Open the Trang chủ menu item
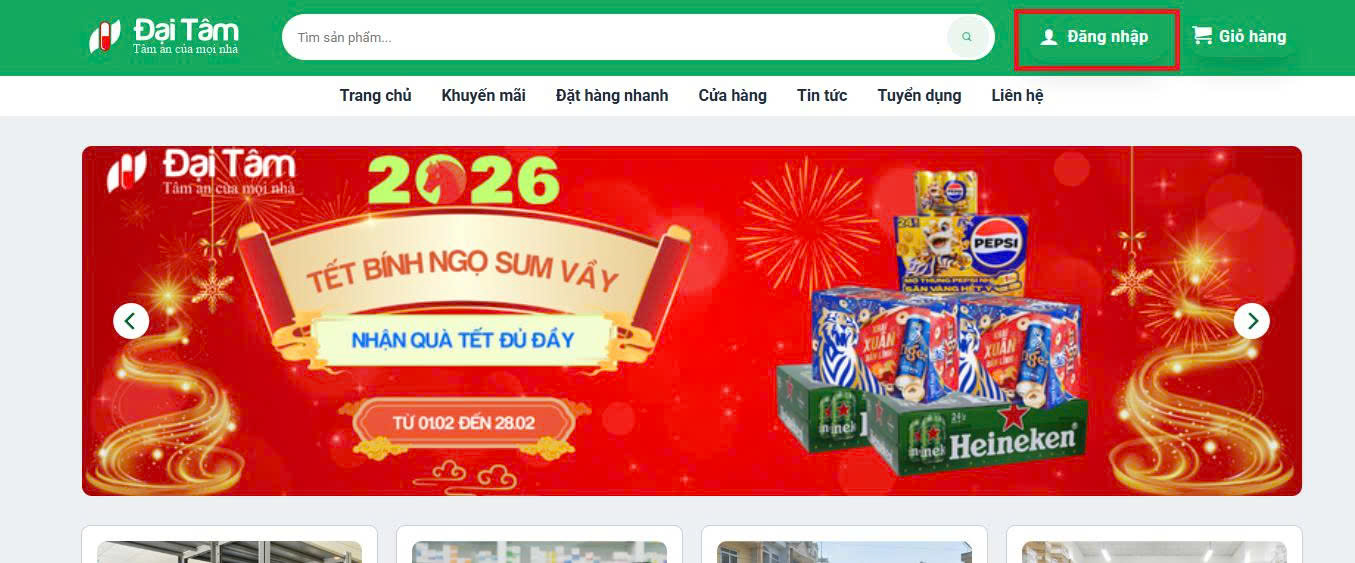Screen dimensions: 1355x563 [x=375, y=96]
